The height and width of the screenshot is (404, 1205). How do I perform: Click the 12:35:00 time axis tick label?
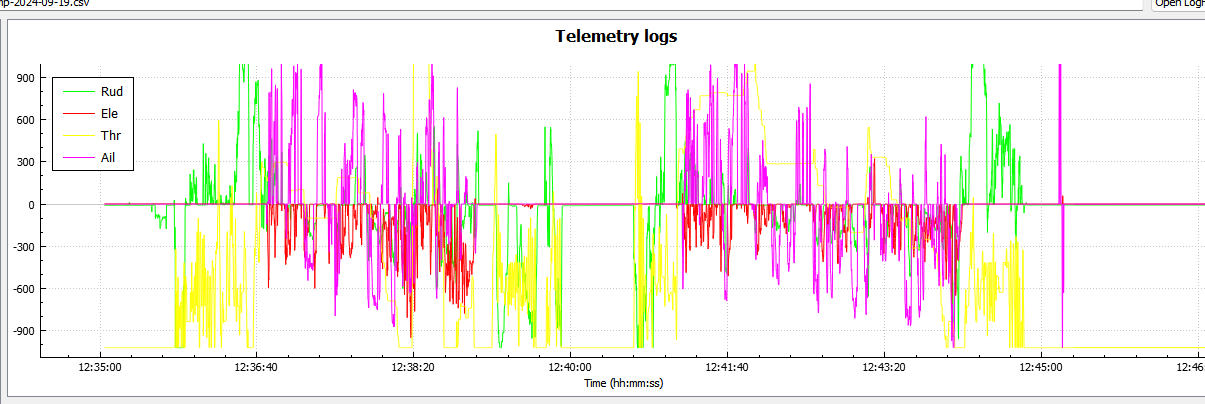point(100,367)
